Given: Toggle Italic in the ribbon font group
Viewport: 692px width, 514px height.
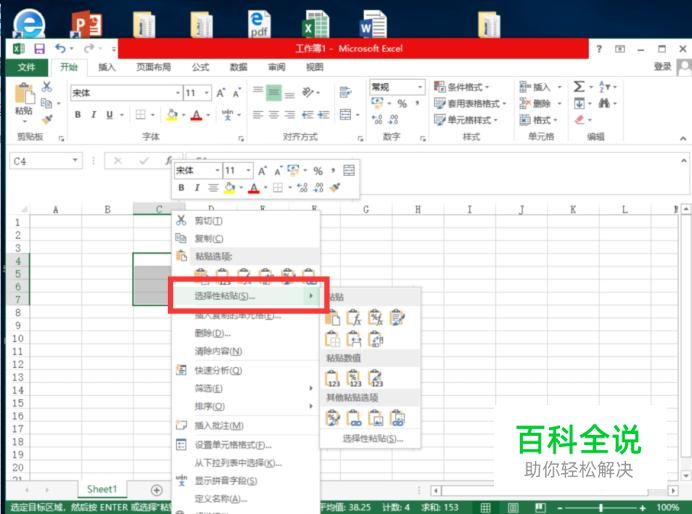Looking at the screenshot, I should click(x=93, y=115).
